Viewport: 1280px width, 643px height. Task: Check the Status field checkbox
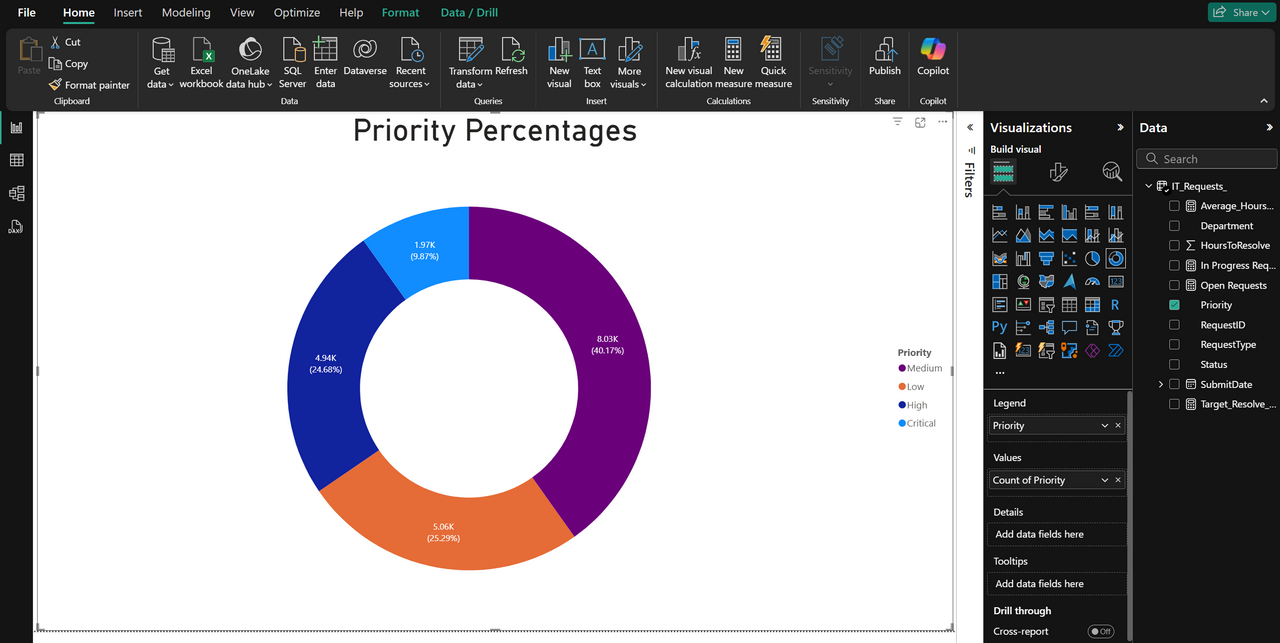click(x=1174, y=365)
